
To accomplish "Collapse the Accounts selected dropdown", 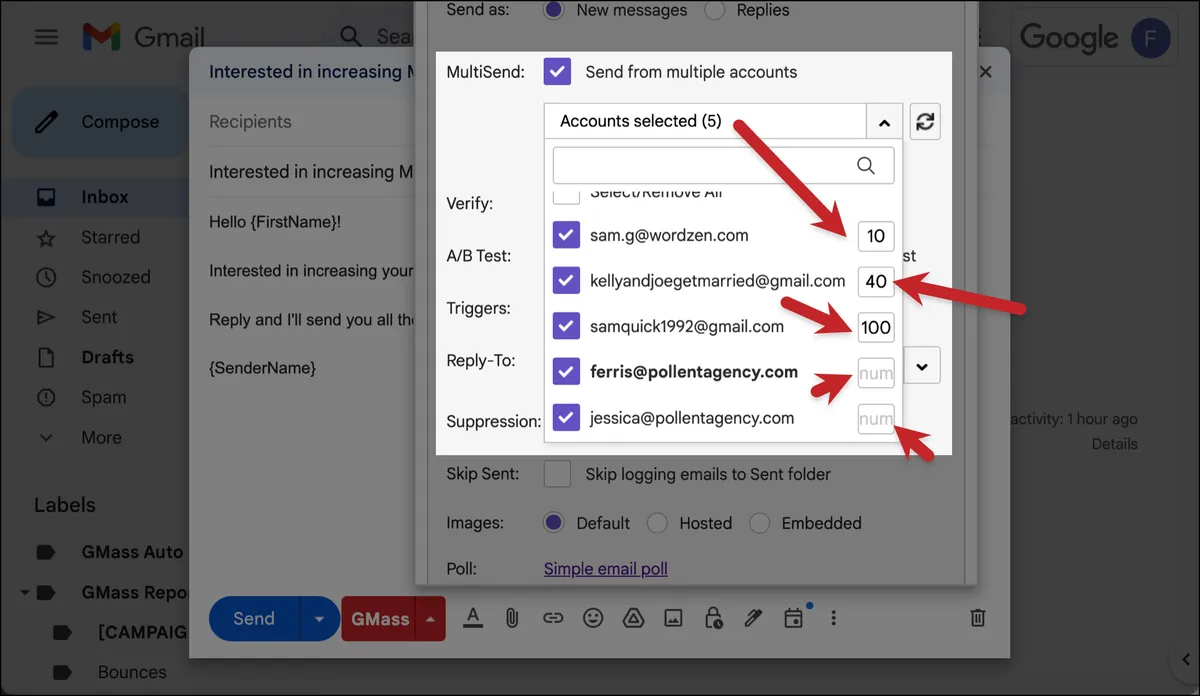I will [x=884, y=122].
